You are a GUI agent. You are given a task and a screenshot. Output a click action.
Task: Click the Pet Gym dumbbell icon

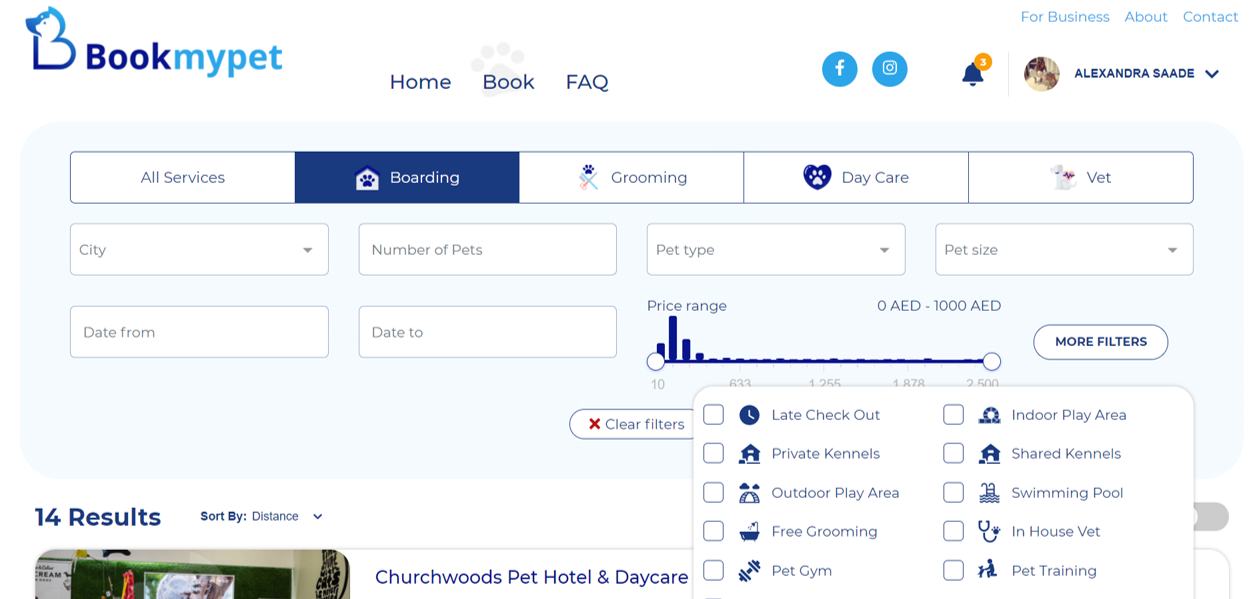[x=749, y=571]
